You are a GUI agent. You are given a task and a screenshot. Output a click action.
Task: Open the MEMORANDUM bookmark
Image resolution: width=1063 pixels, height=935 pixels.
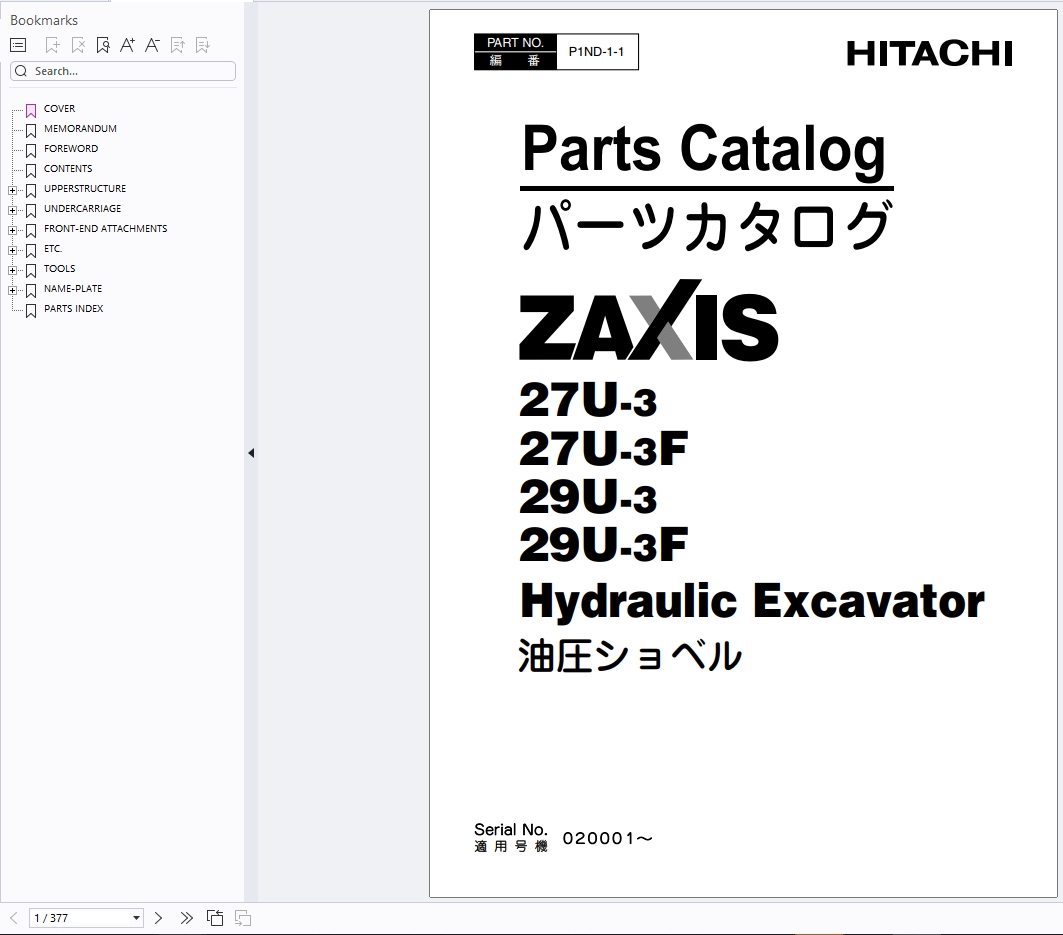click(80, 129)
